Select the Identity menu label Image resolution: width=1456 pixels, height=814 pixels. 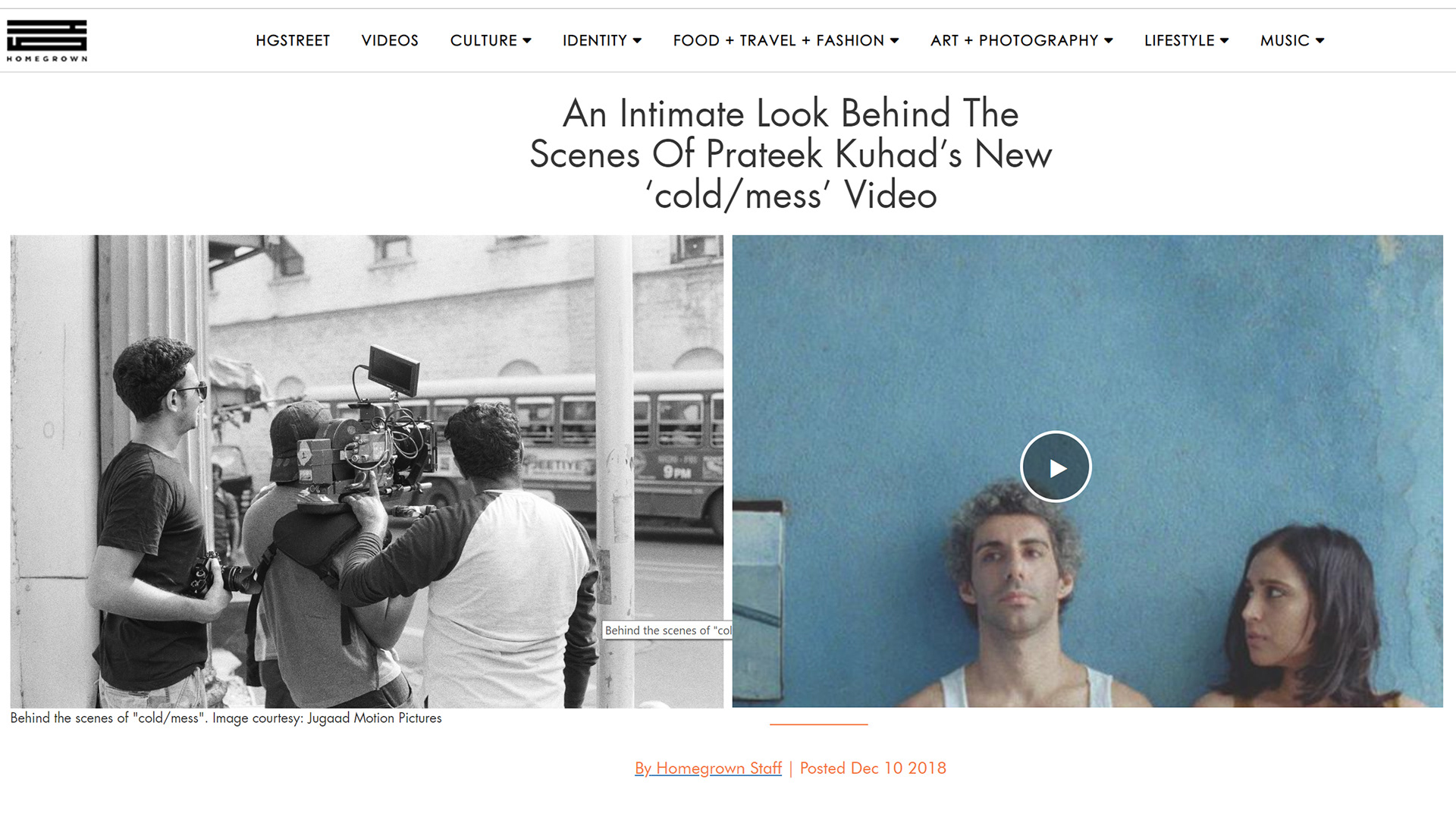click(x=595, y=41)
